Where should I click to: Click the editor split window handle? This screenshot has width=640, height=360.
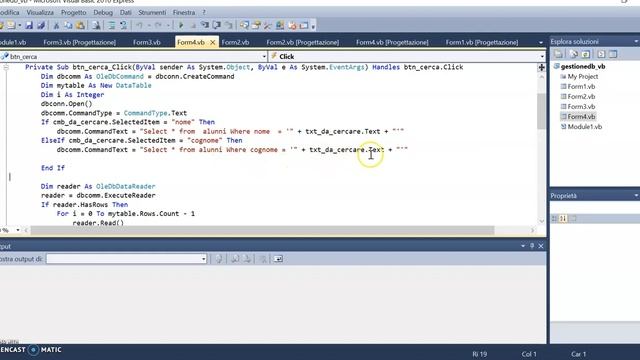(542, 67)
